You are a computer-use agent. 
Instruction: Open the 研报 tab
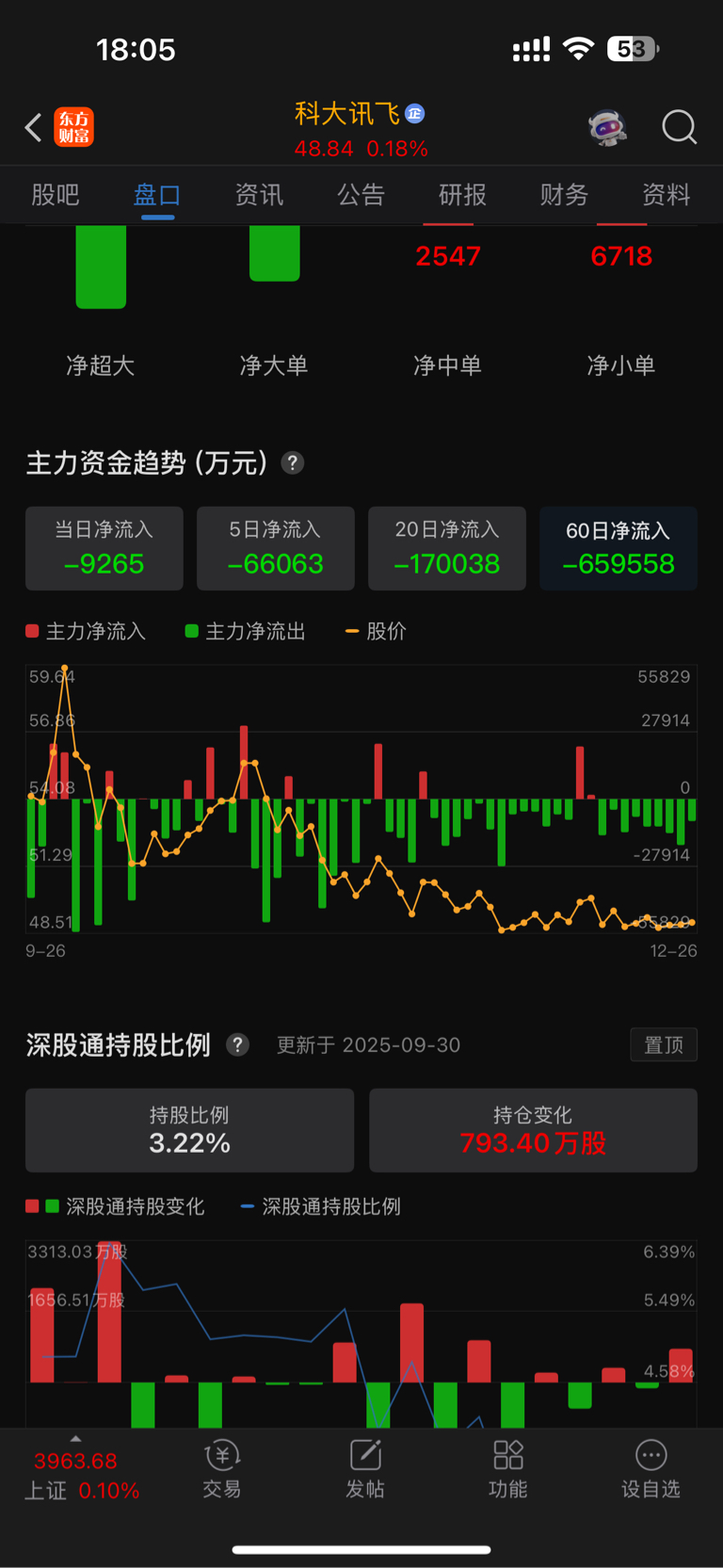(463, 195)
